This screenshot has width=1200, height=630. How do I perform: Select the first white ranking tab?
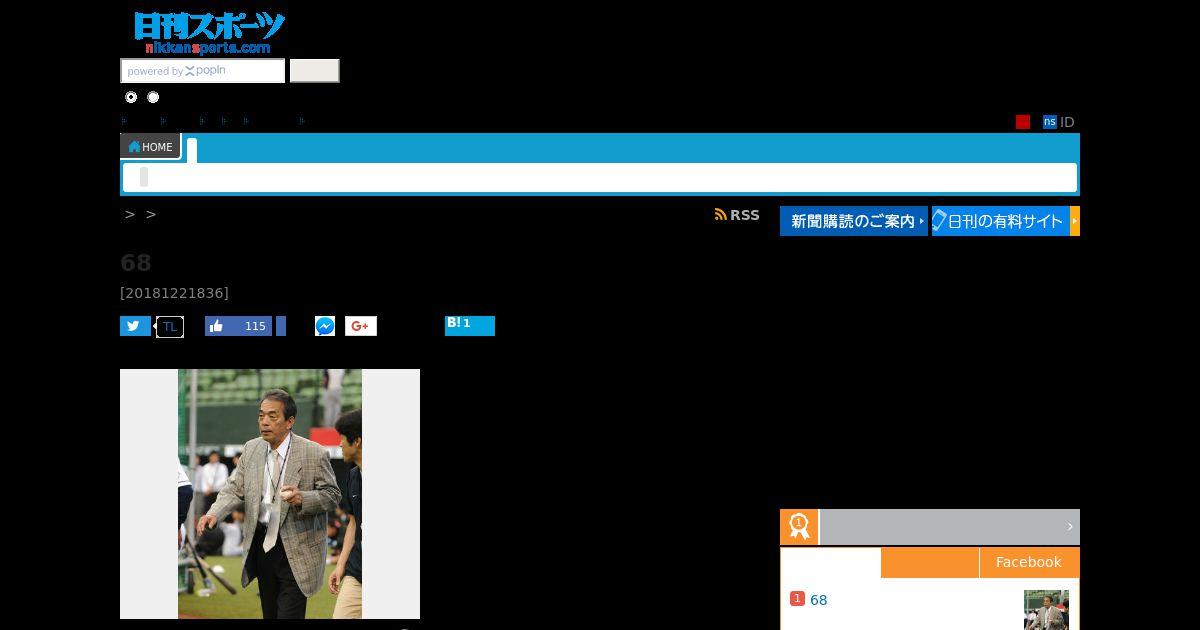point(831,562)
